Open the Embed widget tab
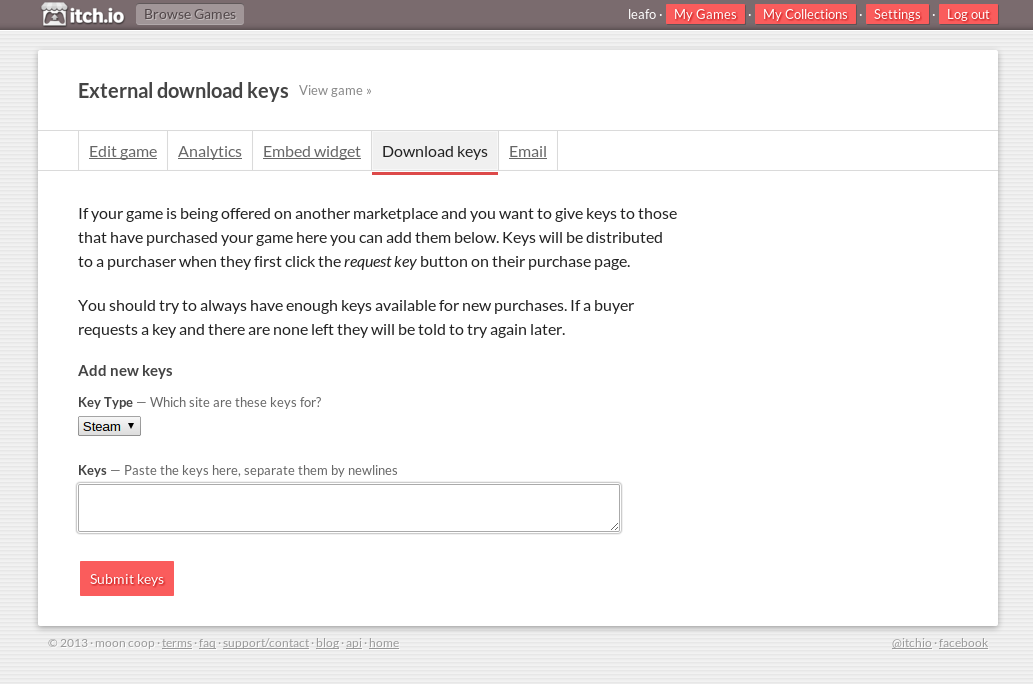The width and height of the screenshot is (1033, 684). [312, 151]
